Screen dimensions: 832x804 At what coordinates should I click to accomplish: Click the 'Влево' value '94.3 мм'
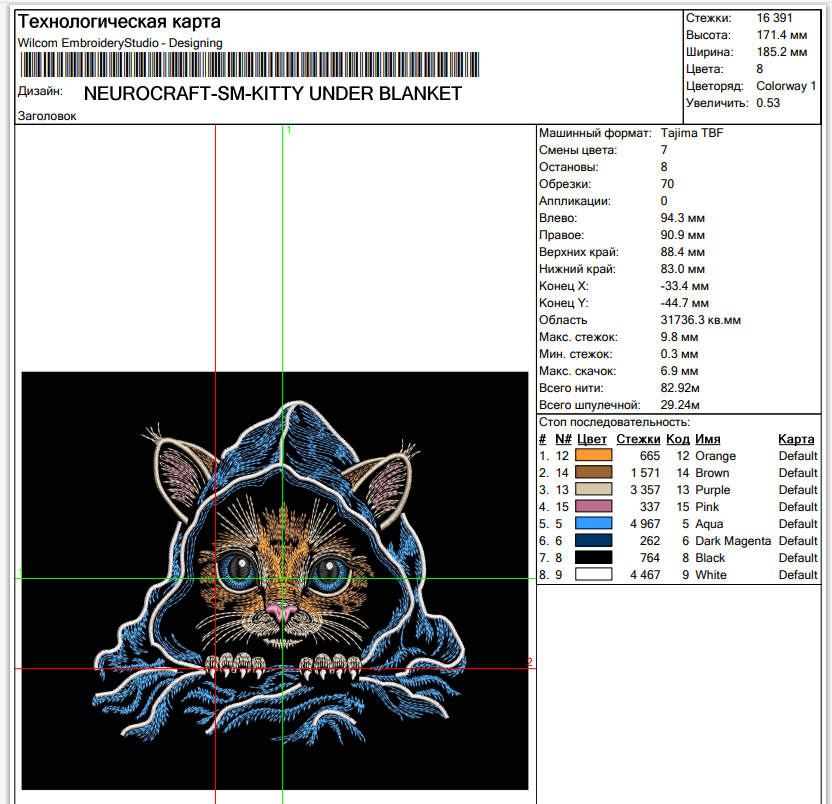pyautogui.click(x=682, y=218)
